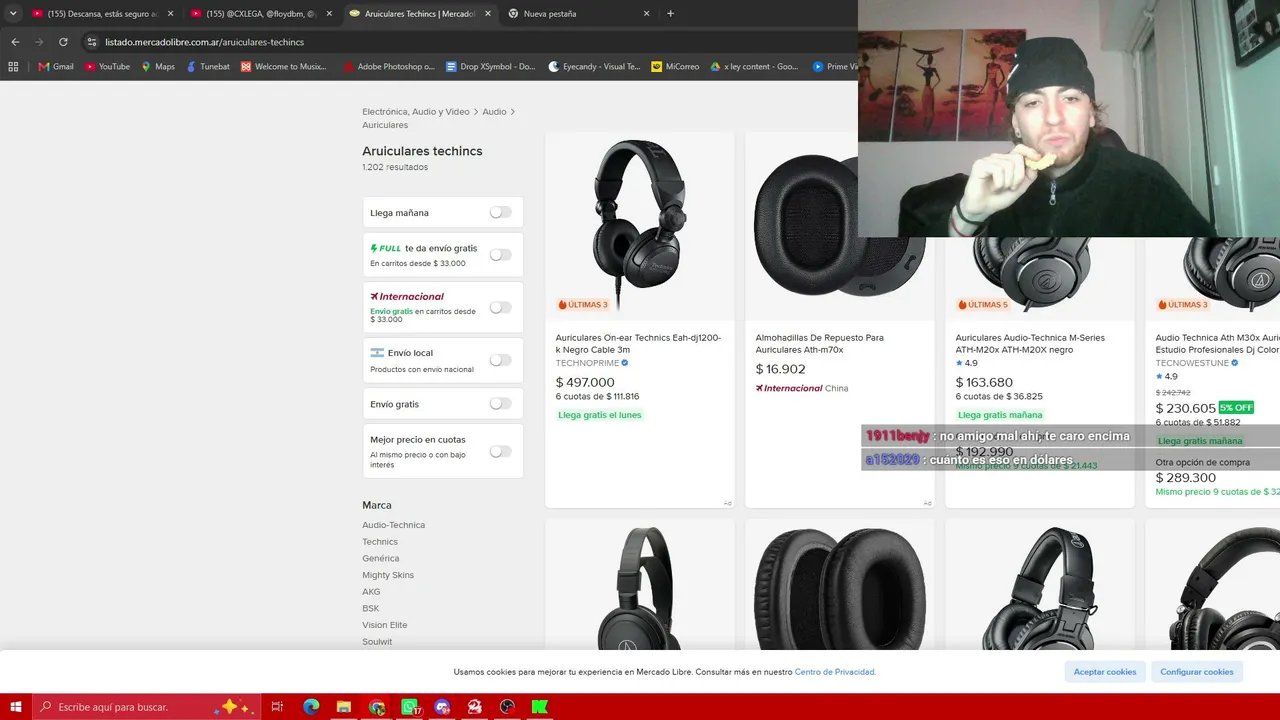Filter by Mighty Skins brand
This screenshot has height=720, width=1280.
point(388,575)
